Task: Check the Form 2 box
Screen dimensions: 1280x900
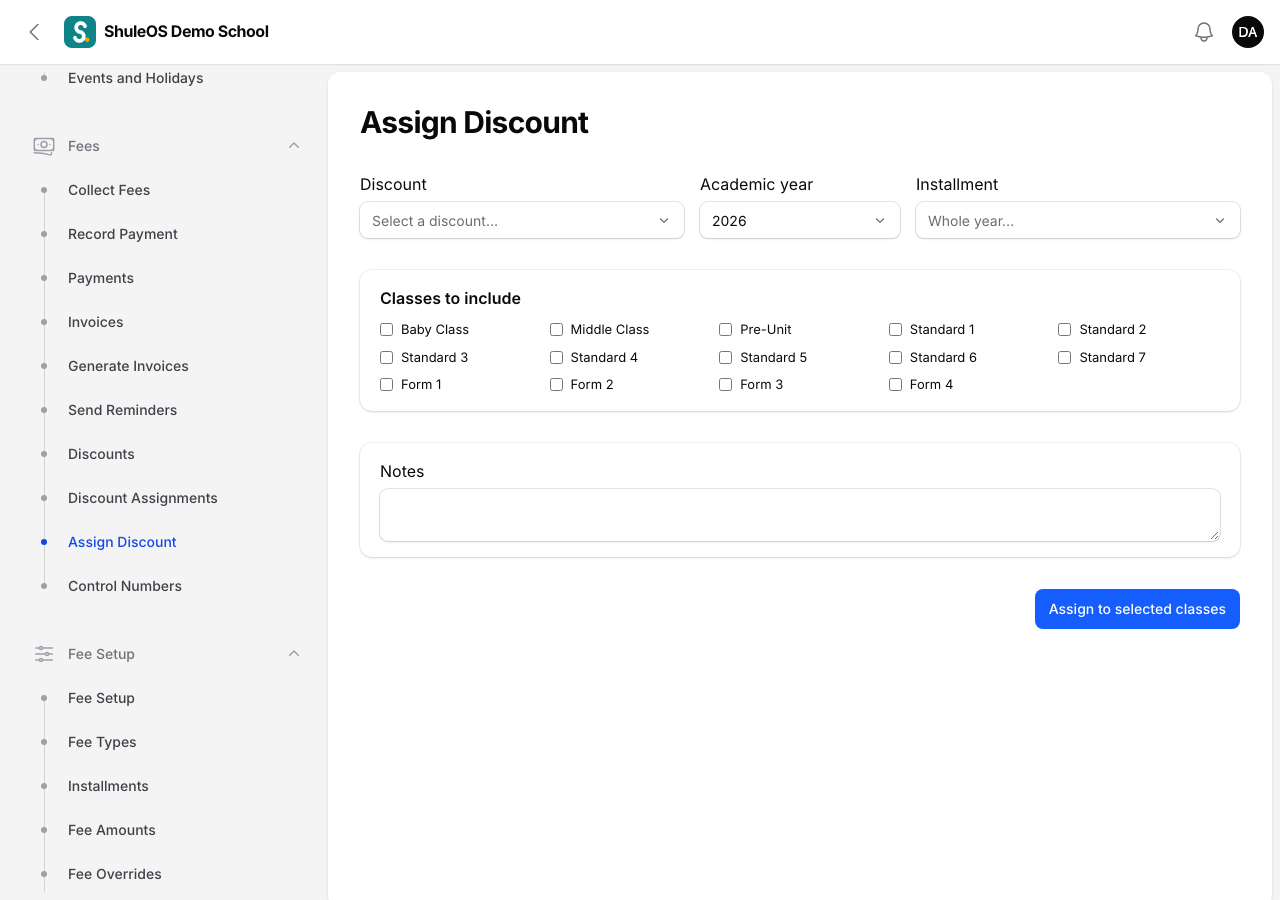Action: coord(556,384)
